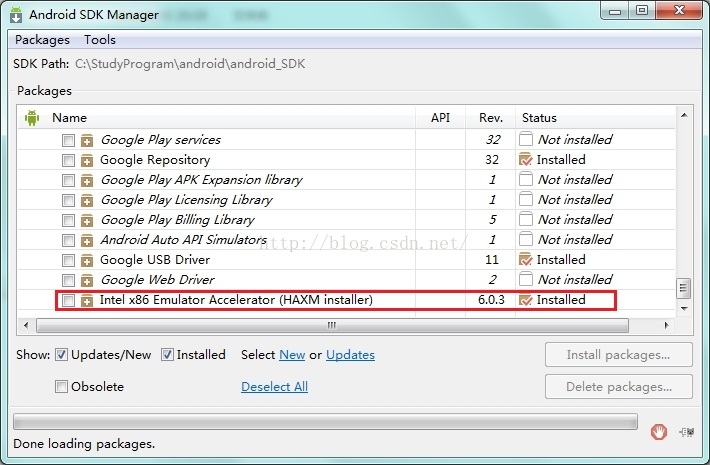Select the Intel x86 Emulator Accelerator (HAXM installer) name
Viewport: 710px width, 465px height.
click(236, 300)
